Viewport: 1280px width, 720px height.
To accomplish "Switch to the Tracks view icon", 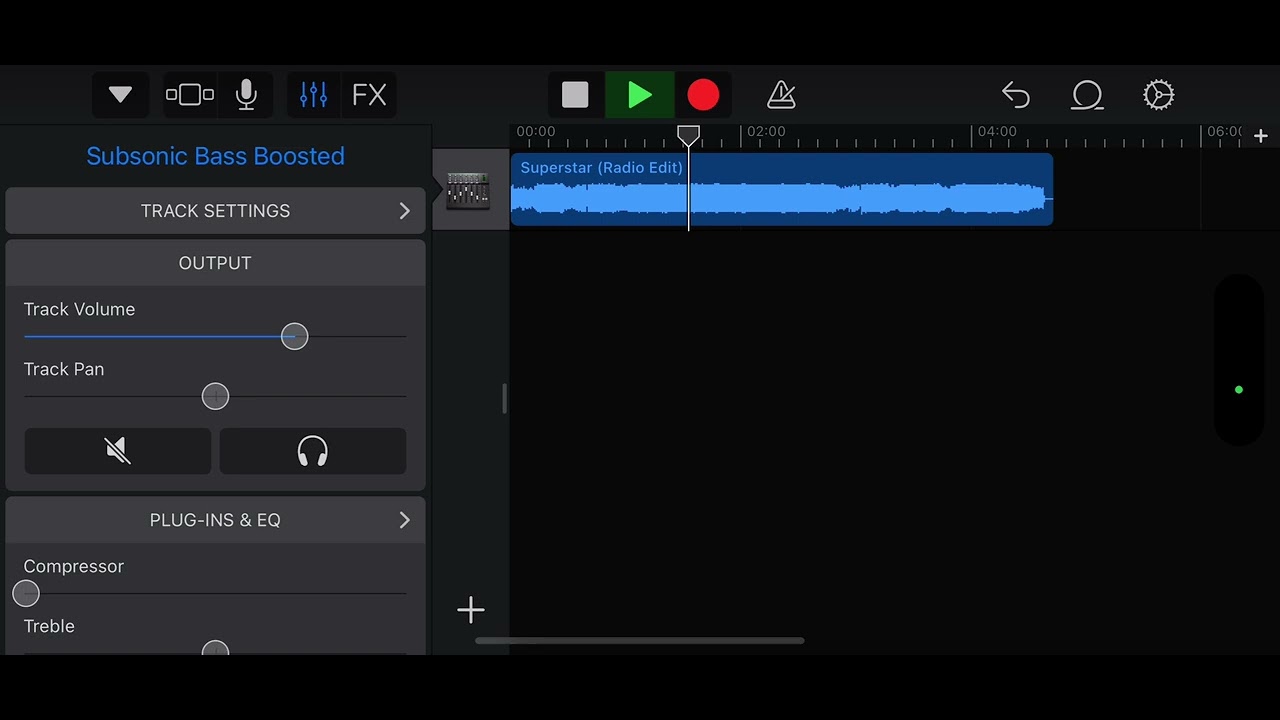I will tap(190, 95).
